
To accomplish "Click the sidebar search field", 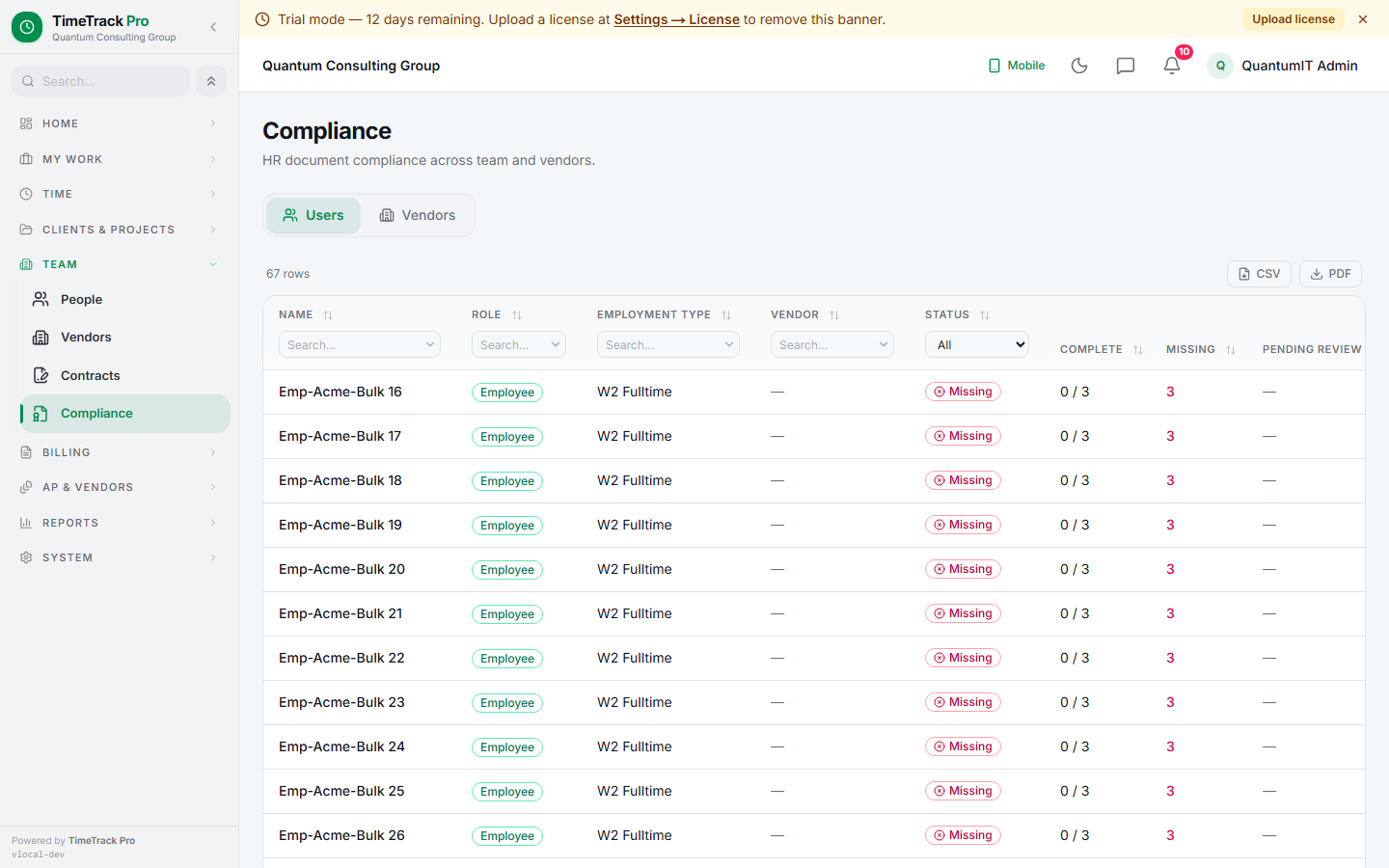I will pos(100,81).
